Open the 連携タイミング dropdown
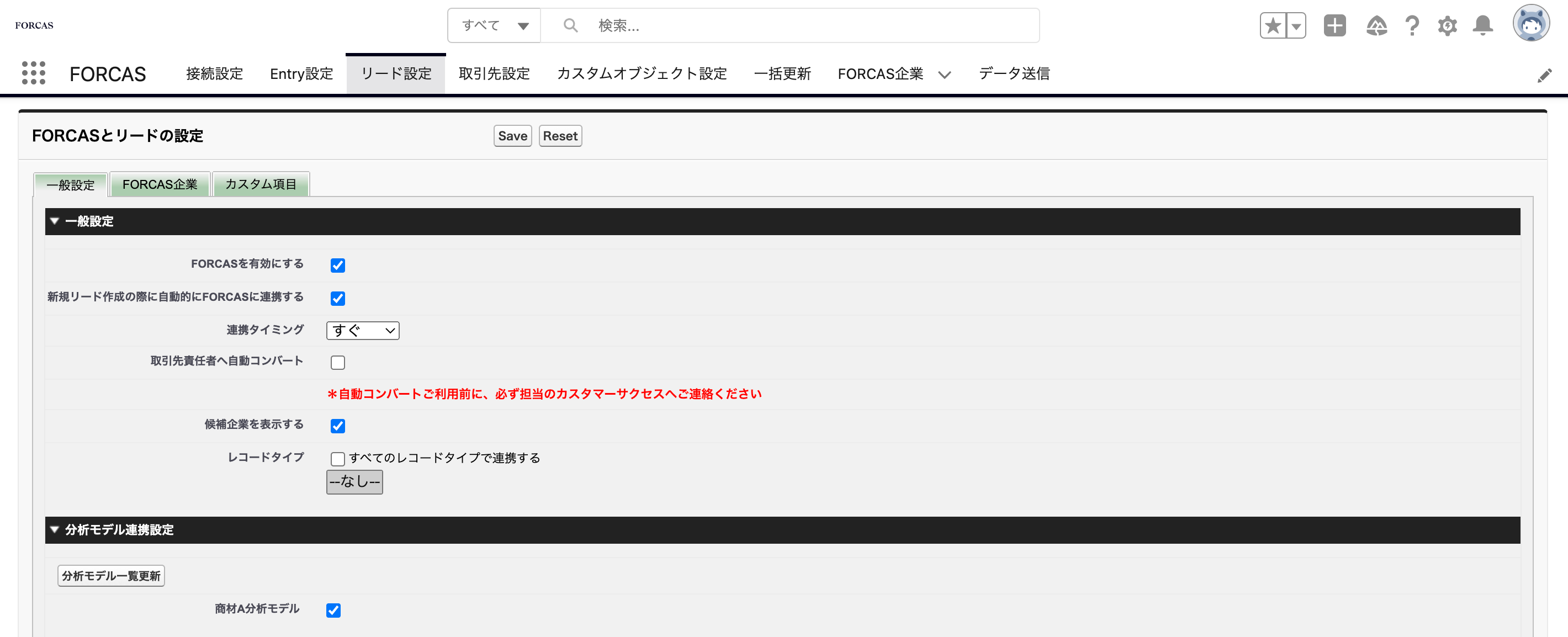Image resolution: width=1568 pixels, height=637 pixels. 362,330
